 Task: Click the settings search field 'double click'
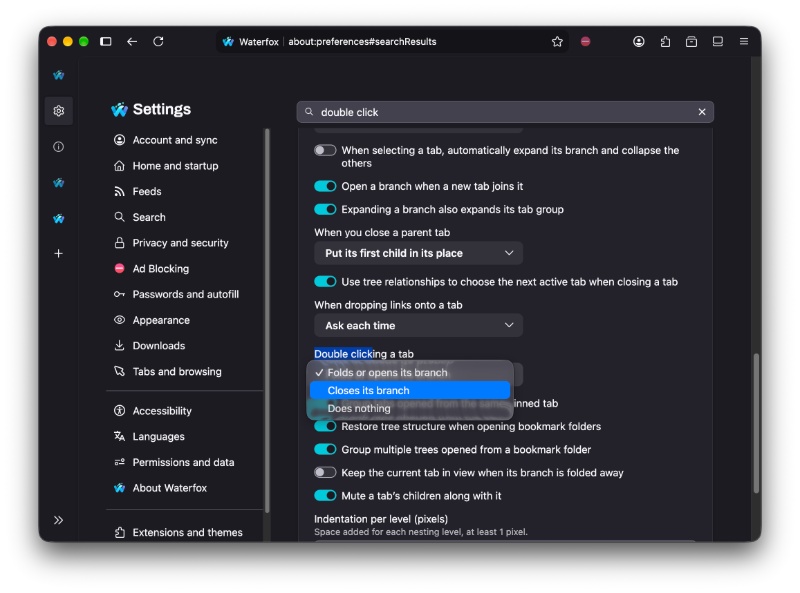pos(505,112)
